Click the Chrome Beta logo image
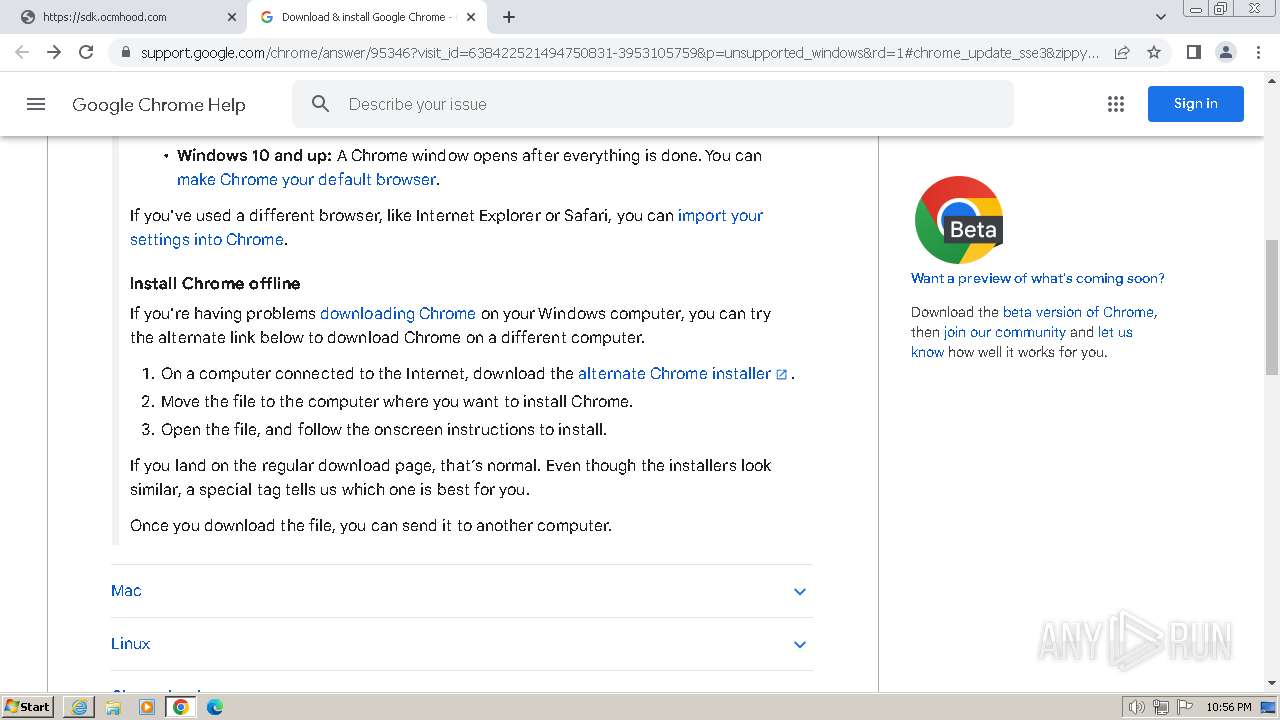Image resolution: width=1280 pixels, height=720 pixels. point(959,220)
